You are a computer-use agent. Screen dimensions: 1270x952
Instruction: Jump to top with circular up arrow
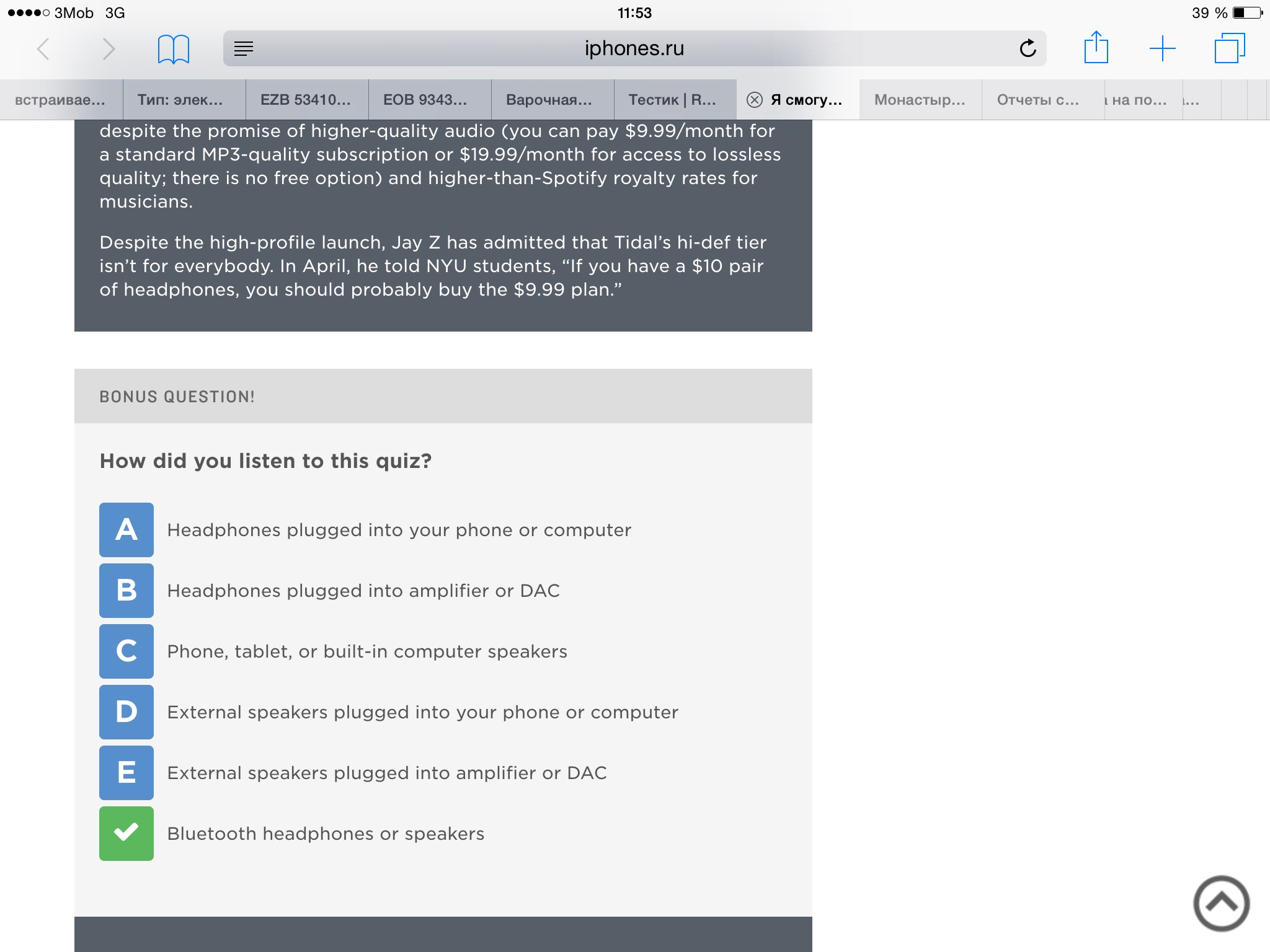(1221, 903)
